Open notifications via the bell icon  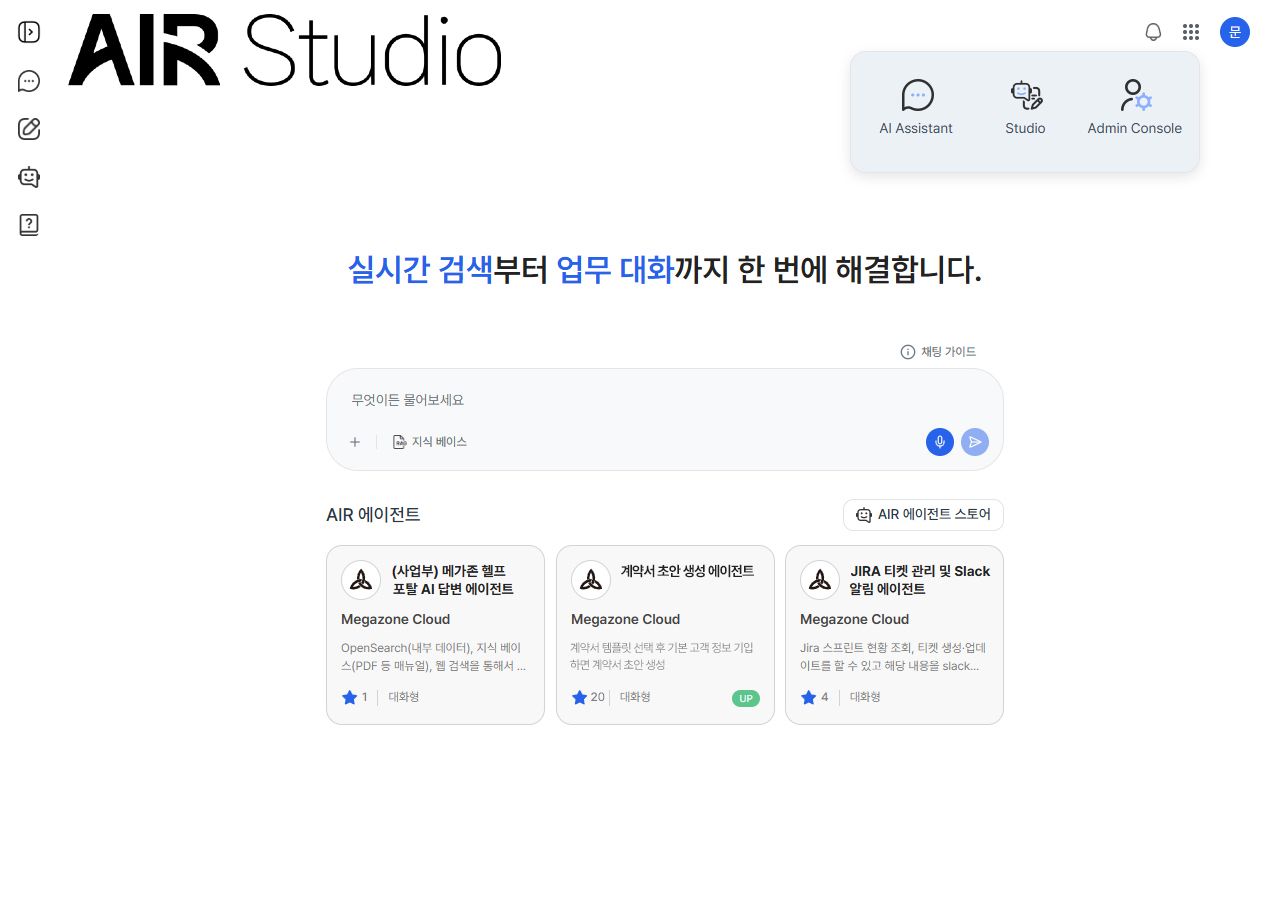coord(1153,31)
